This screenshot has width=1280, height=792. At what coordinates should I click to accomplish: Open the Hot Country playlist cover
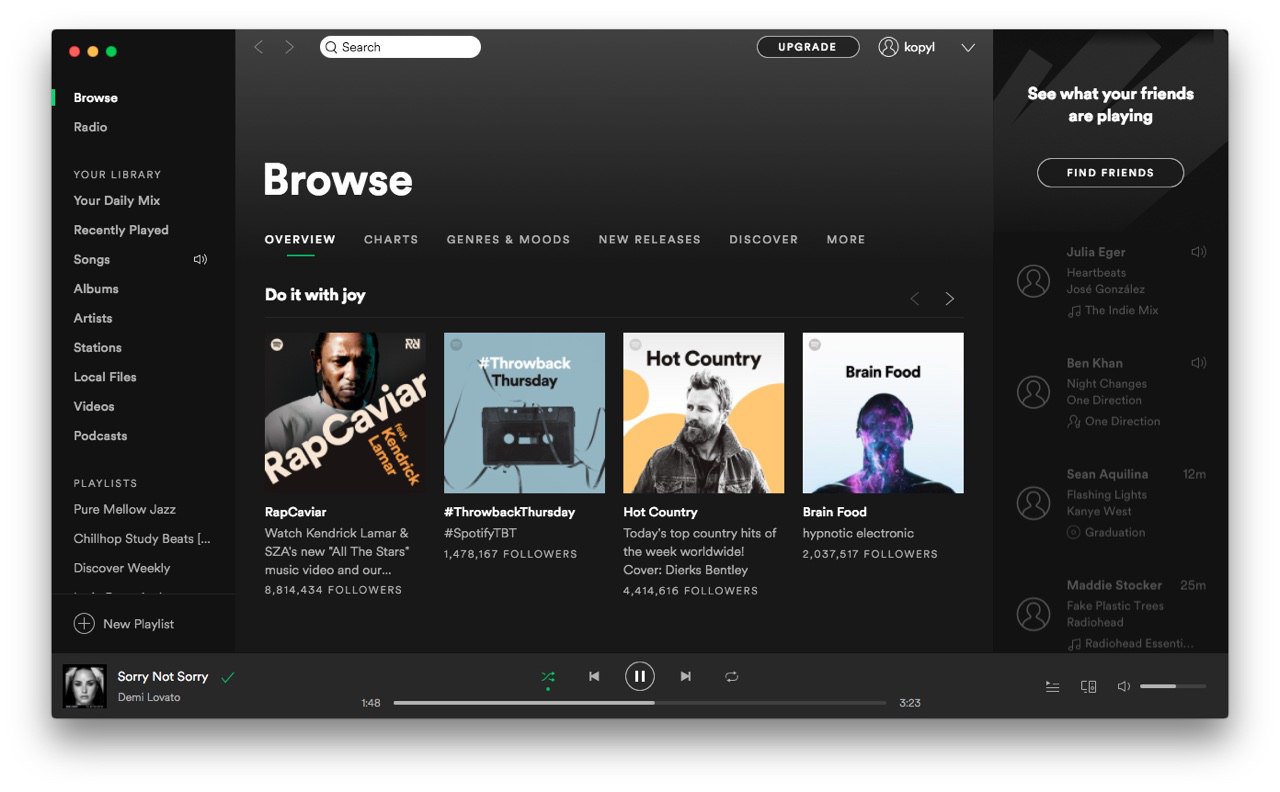704,413
